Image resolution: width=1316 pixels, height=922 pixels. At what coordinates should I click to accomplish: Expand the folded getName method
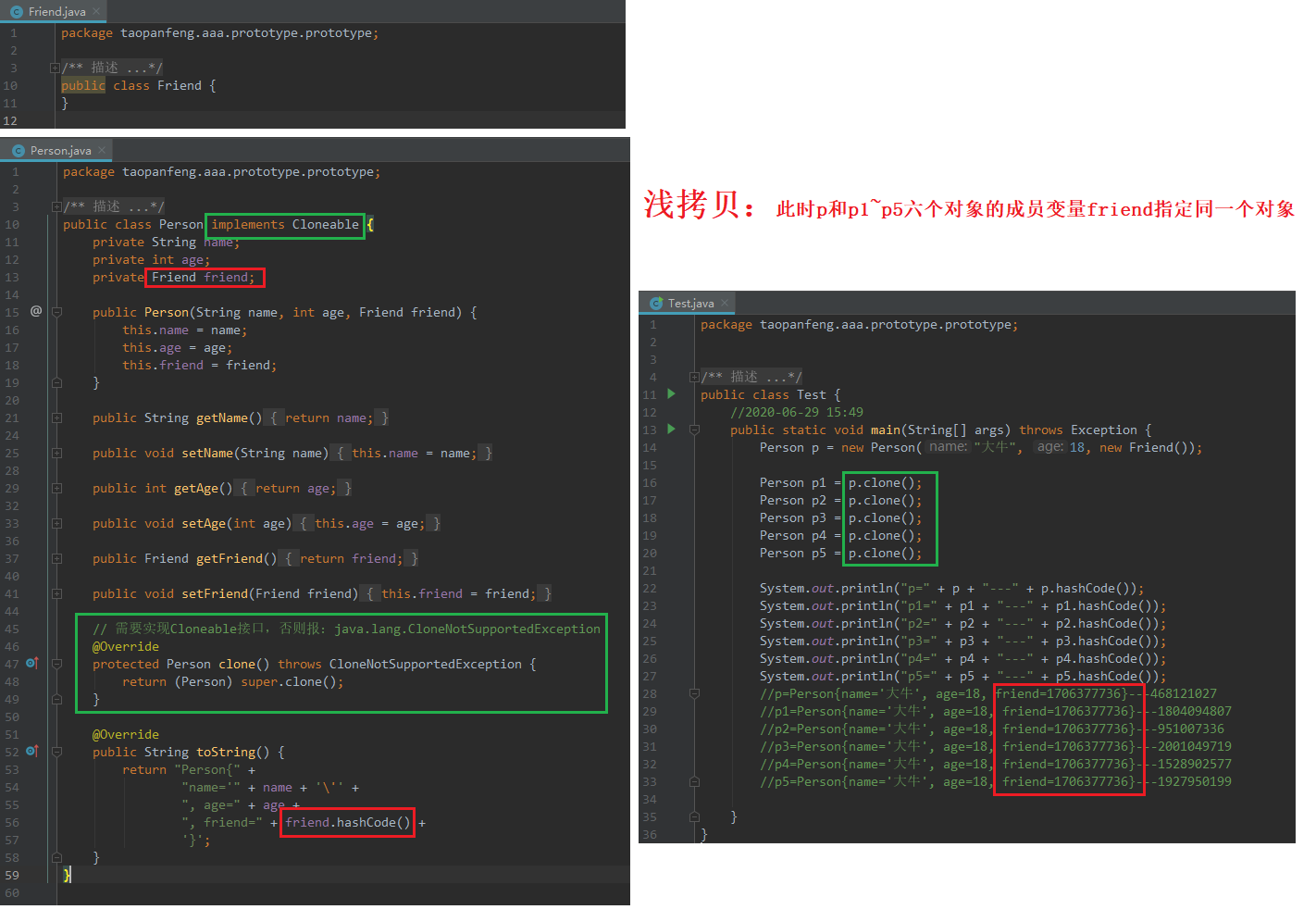[56, 418]
